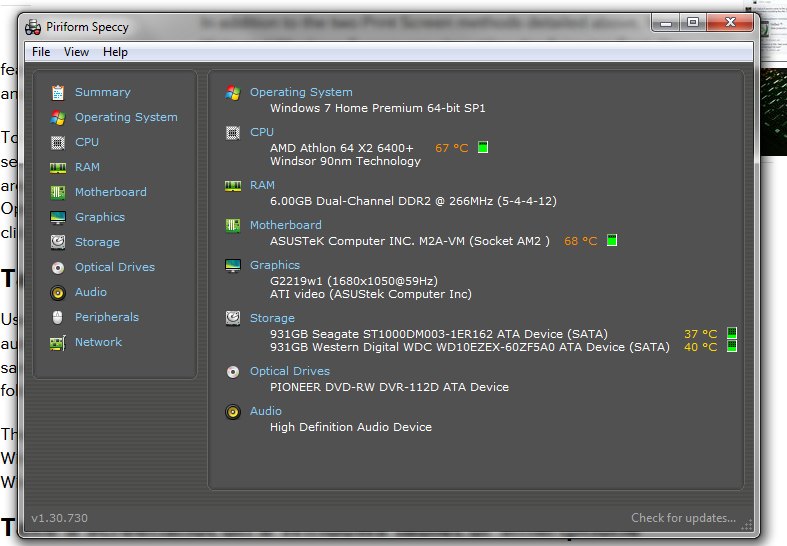Click the Motherboard icon in sidebar

[x=58, y=192]
